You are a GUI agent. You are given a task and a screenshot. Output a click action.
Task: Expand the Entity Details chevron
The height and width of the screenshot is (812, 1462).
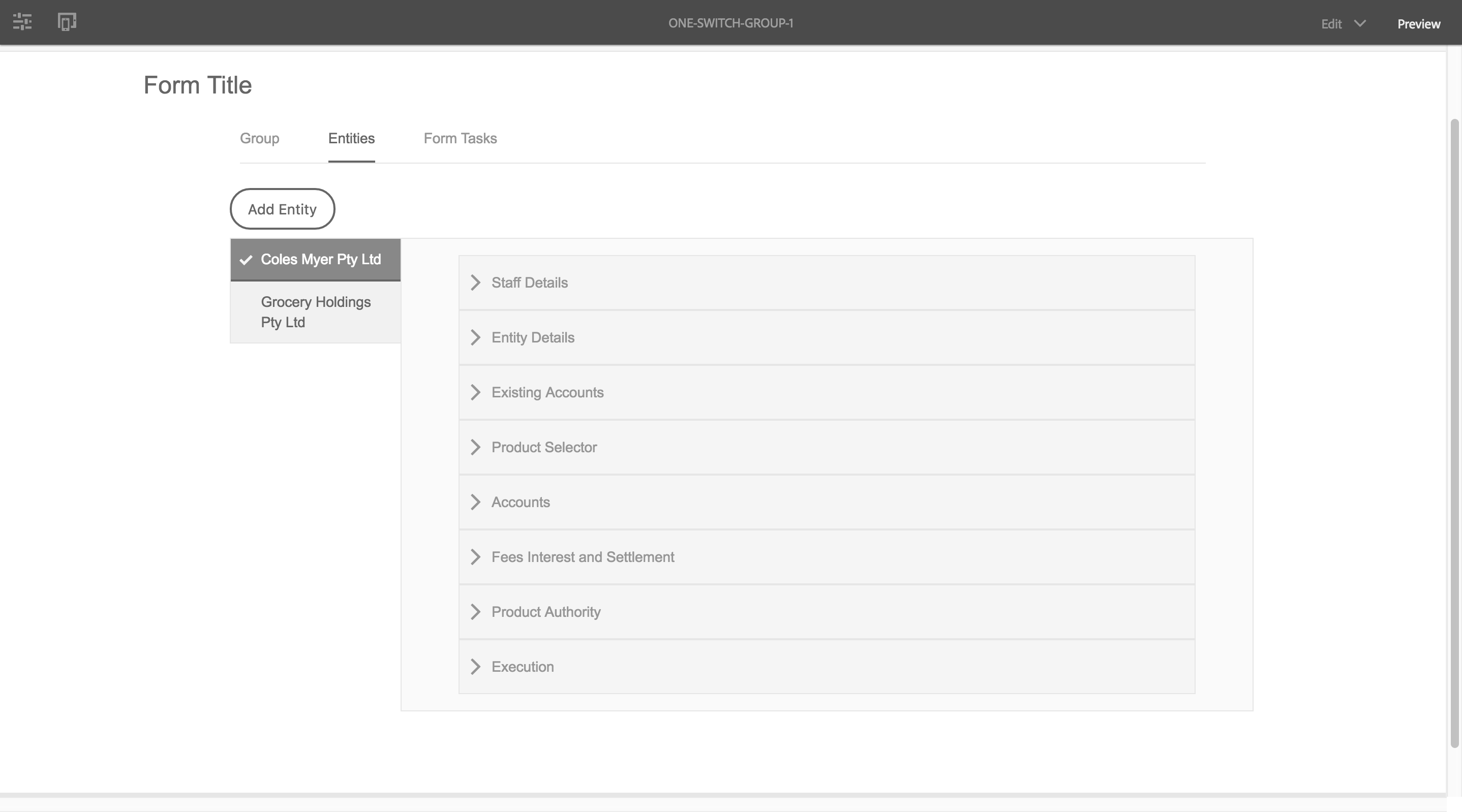point(476,337)
